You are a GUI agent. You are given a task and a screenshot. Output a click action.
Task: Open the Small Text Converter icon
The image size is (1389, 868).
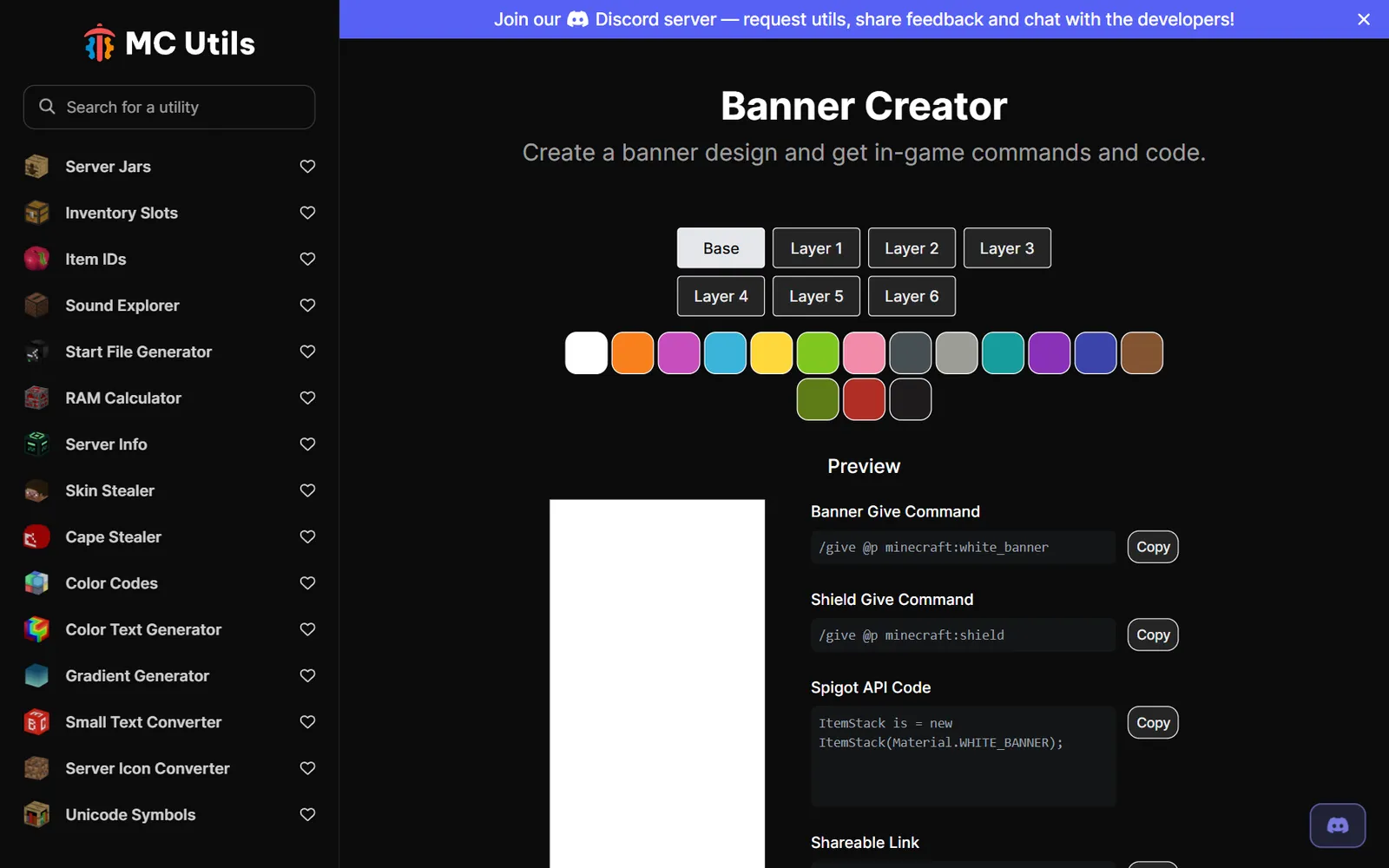coord(36,721)
